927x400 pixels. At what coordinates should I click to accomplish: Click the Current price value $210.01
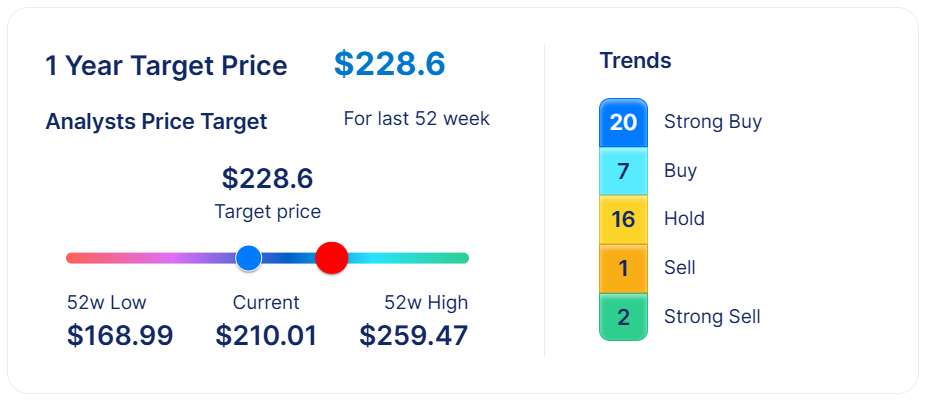click(266, 335)
